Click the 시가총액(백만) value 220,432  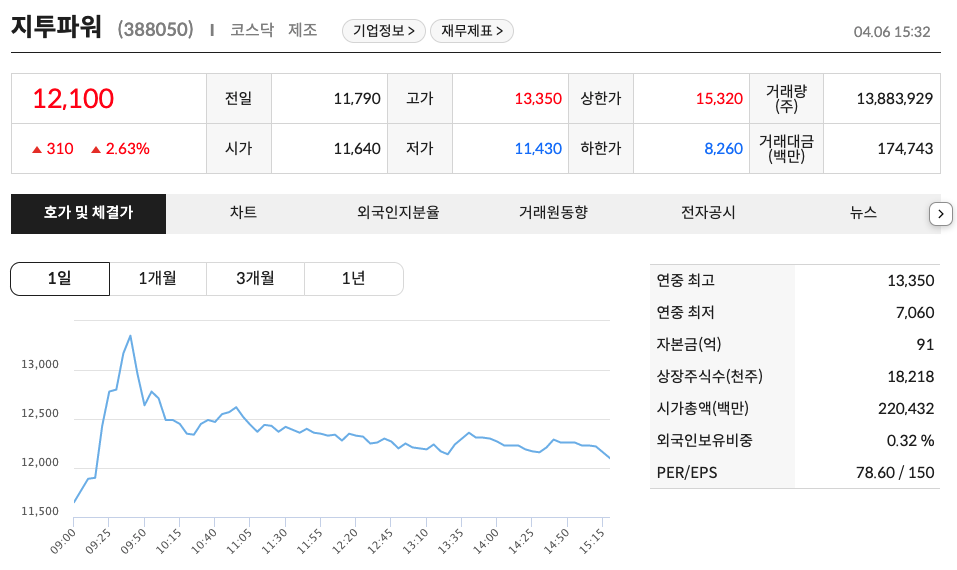906,408
